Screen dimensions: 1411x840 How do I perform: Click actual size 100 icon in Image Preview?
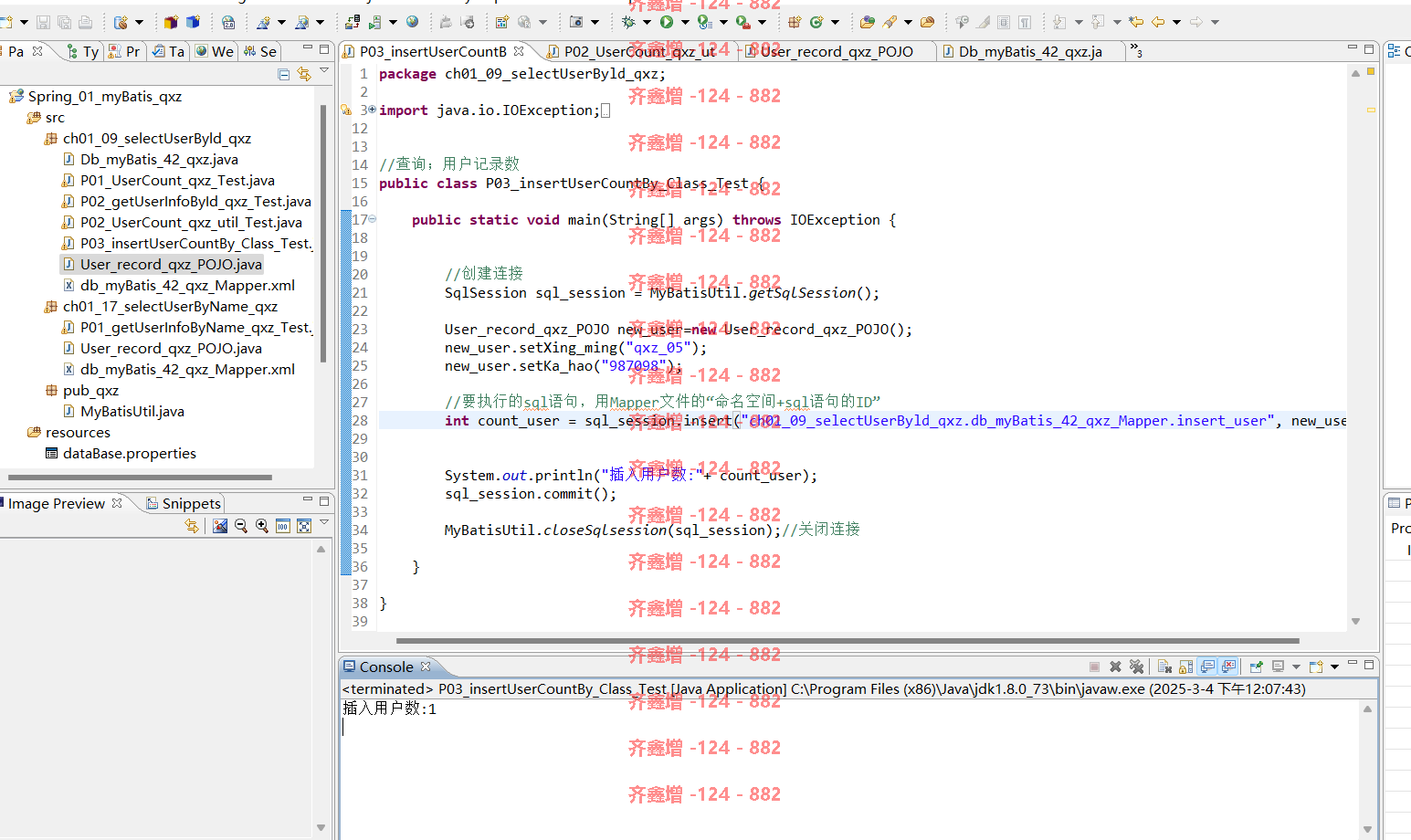click(283, 526)
